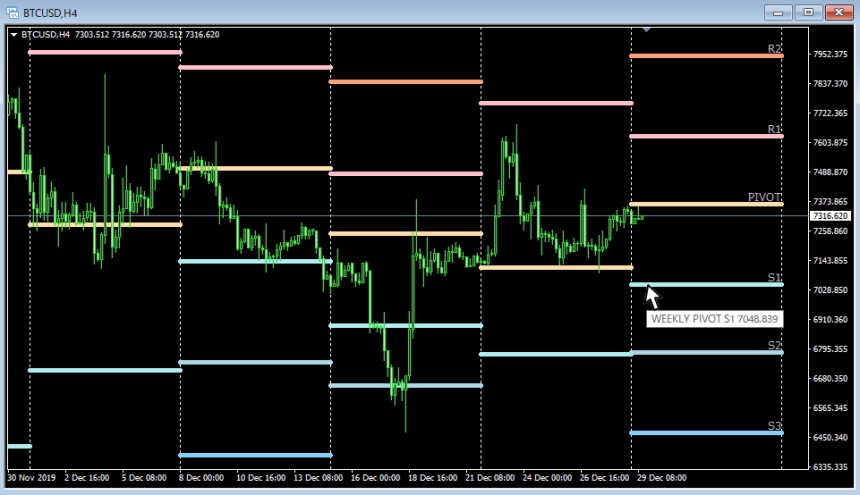Click the 7952.375 price scale value

[x=830, y=54]
